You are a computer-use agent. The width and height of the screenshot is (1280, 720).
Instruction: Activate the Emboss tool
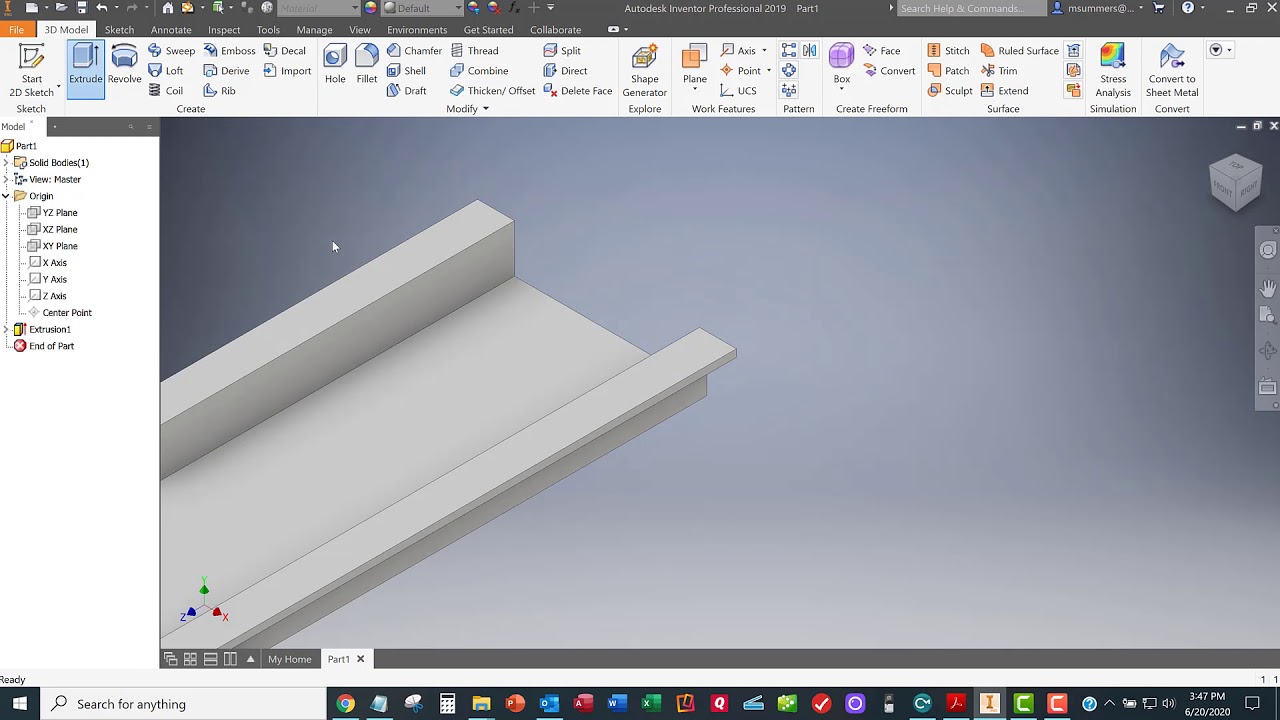point(229,51)
